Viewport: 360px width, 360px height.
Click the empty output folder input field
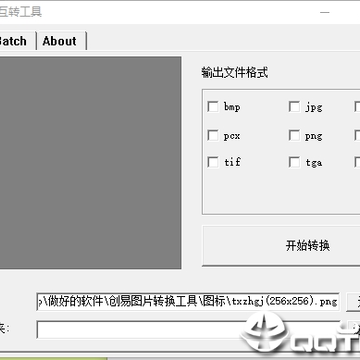click(188, 330)
